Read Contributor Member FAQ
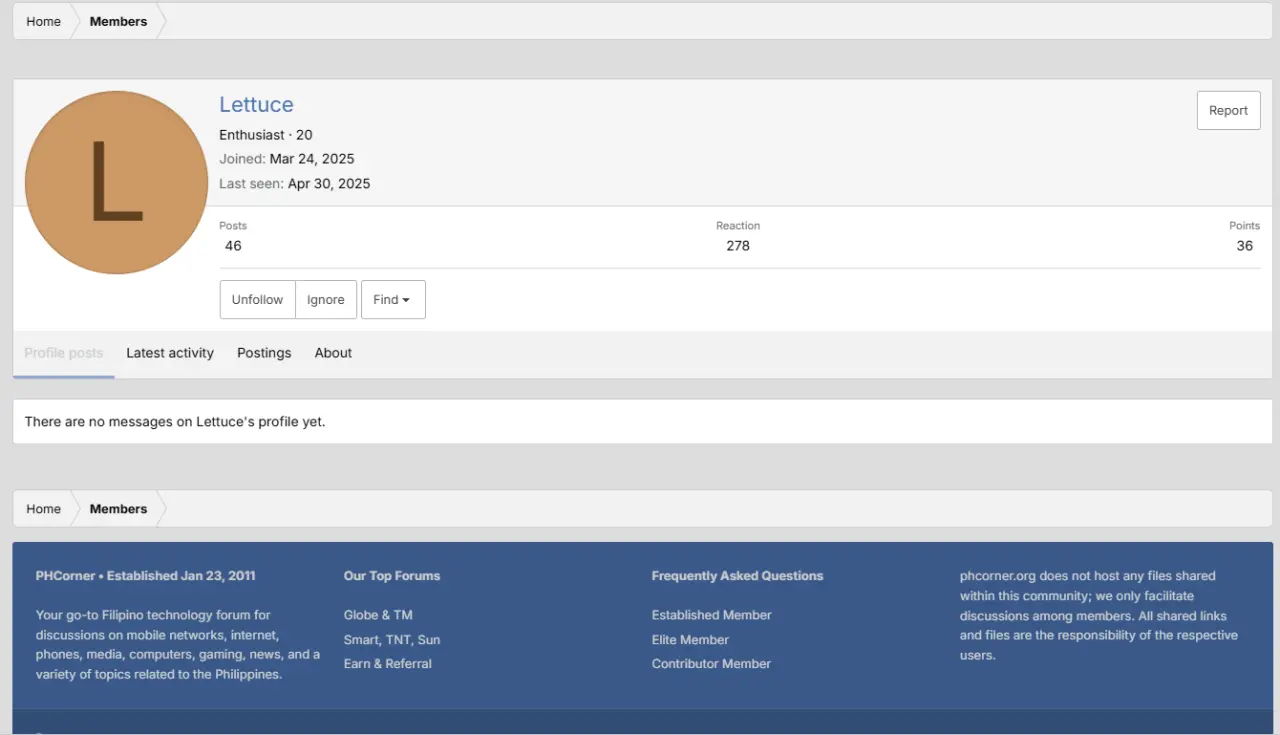Image resolution: width=1280 pixels, height=735 pixels. (711, 664)
